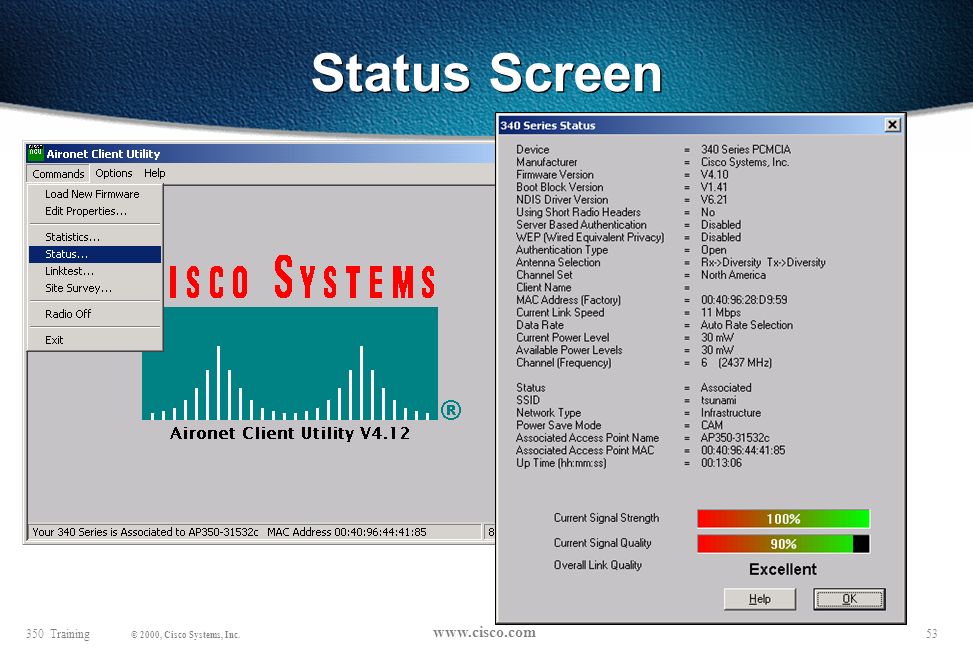
Task: Click the access point name AP350-31532c in dialog
Action: coord(735,438)
